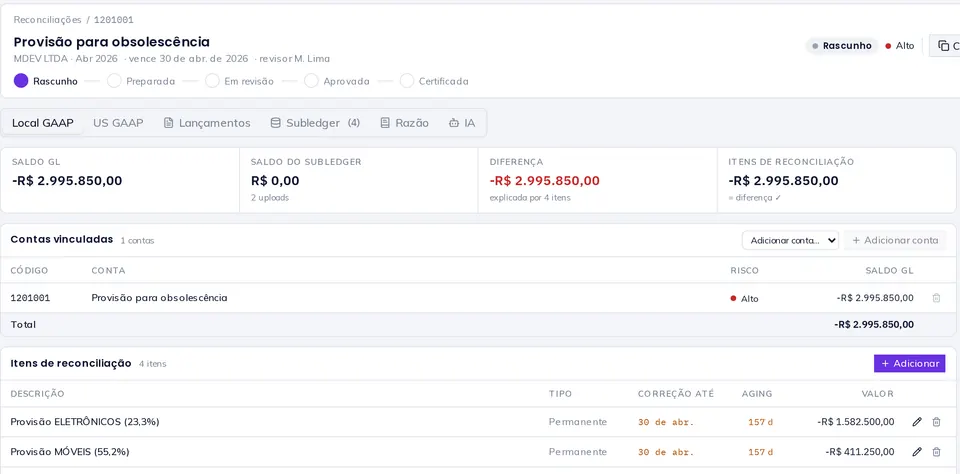Switch to the US GAAP tab
Viewport: 960px width, 474px height.
click(118, 123)
